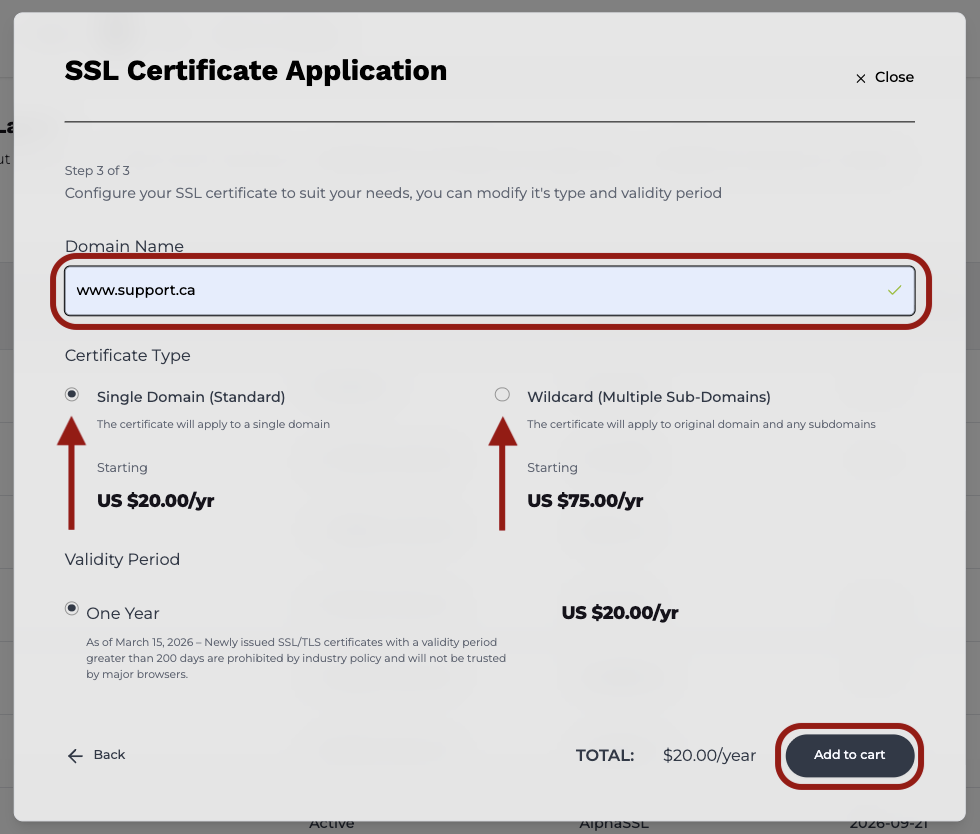The image size is (980, 834).
Task: Go back using the Back arrow link
Action: (96, 755)
